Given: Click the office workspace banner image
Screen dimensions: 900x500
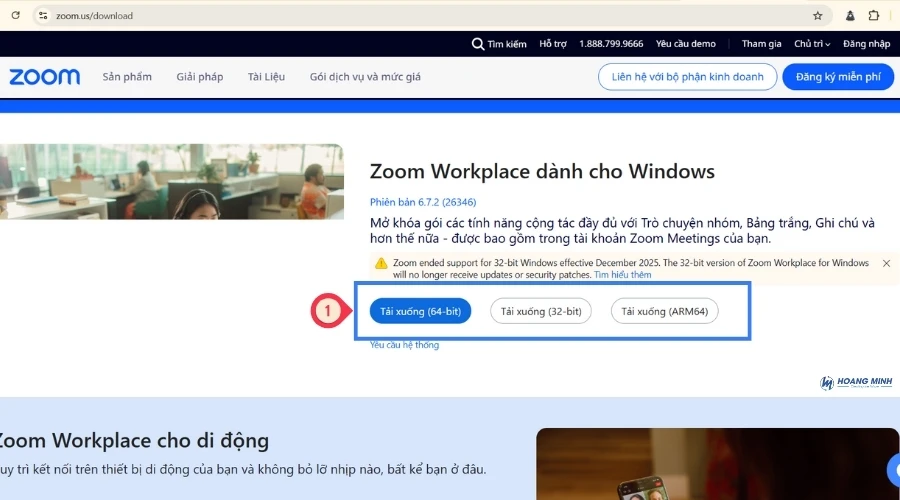Looking at the screenshot, I should pos(172,181).
